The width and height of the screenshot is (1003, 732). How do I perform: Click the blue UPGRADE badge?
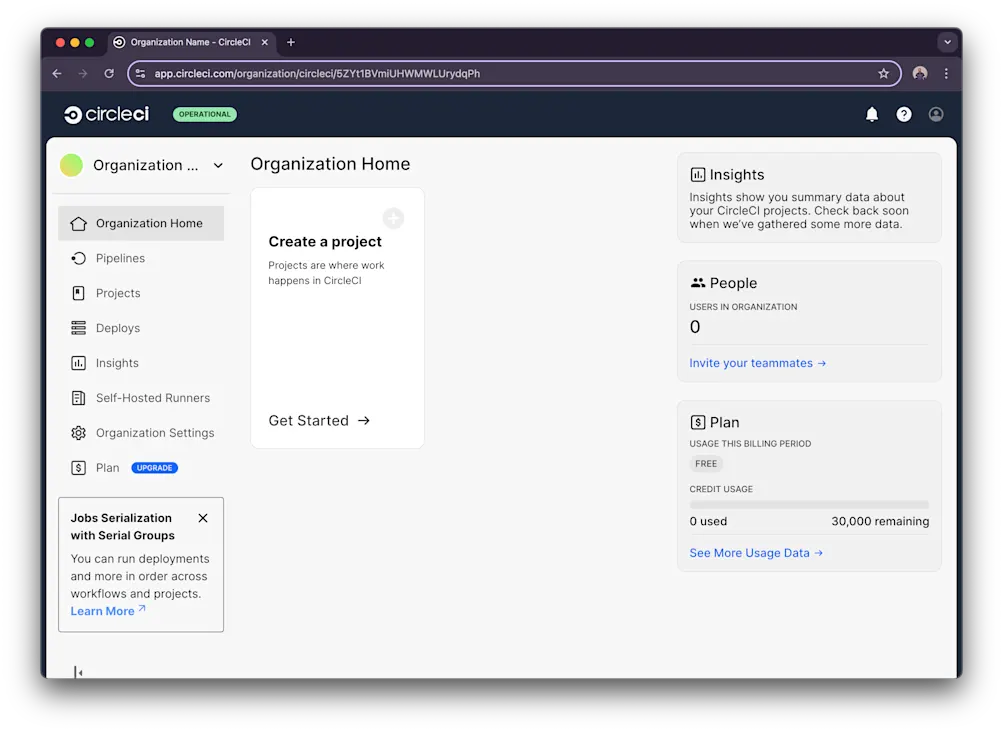155,468
